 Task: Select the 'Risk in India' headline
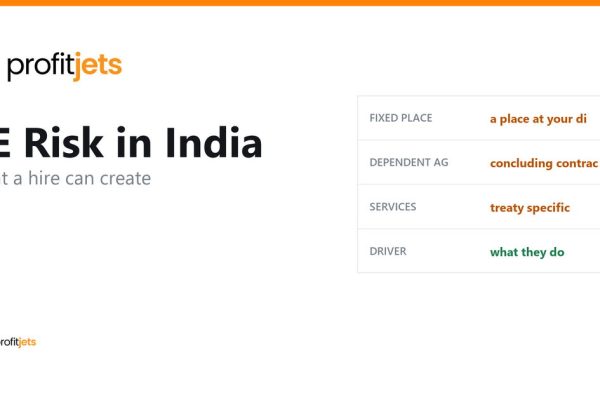click(143, 143)
